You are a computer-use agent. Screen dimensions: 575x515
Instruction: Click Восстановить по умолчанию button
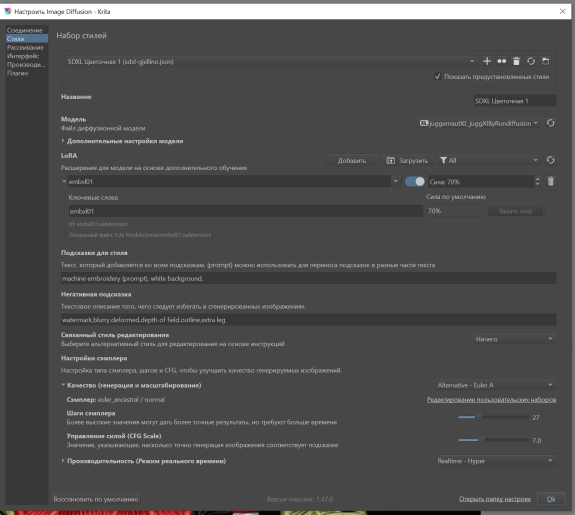[96, 499]
